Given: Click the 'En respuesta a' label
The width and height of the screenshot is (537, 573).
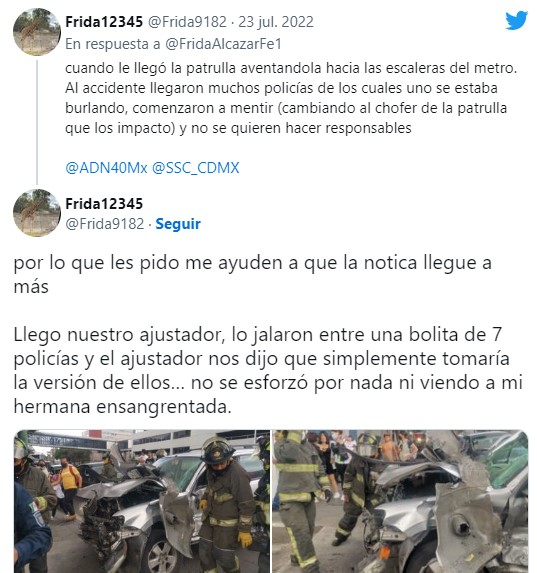Looking at the screenshot, I should click(113, 44).
